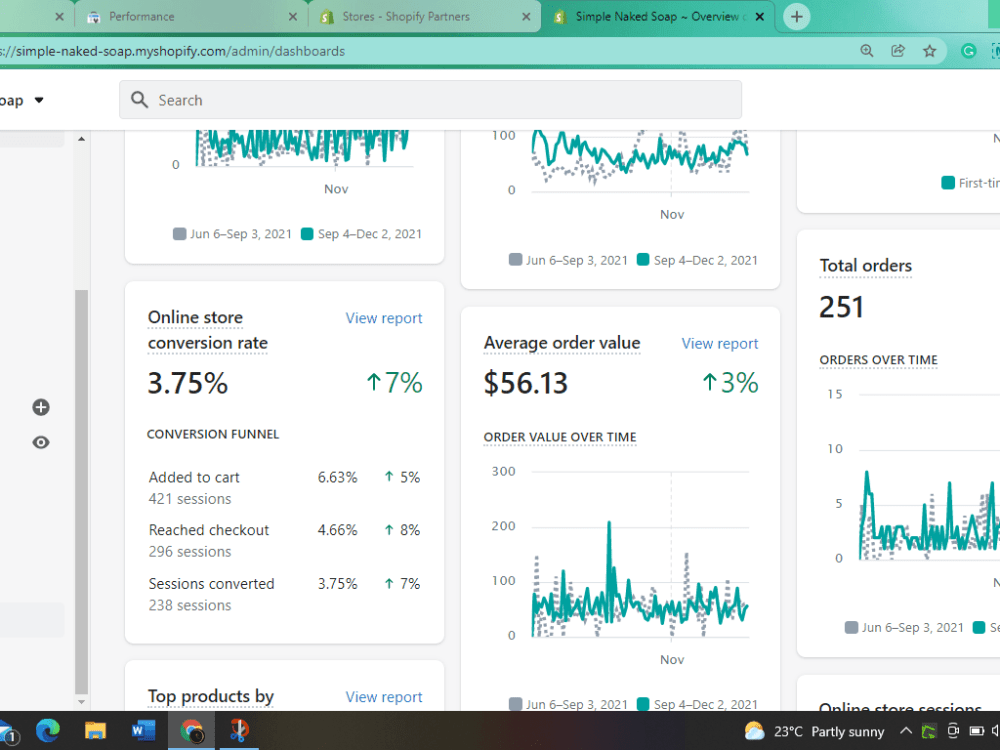The width and height of the screenshot is (1000, 750).
Task: Click the 296 sessions text
Action: 190,552
